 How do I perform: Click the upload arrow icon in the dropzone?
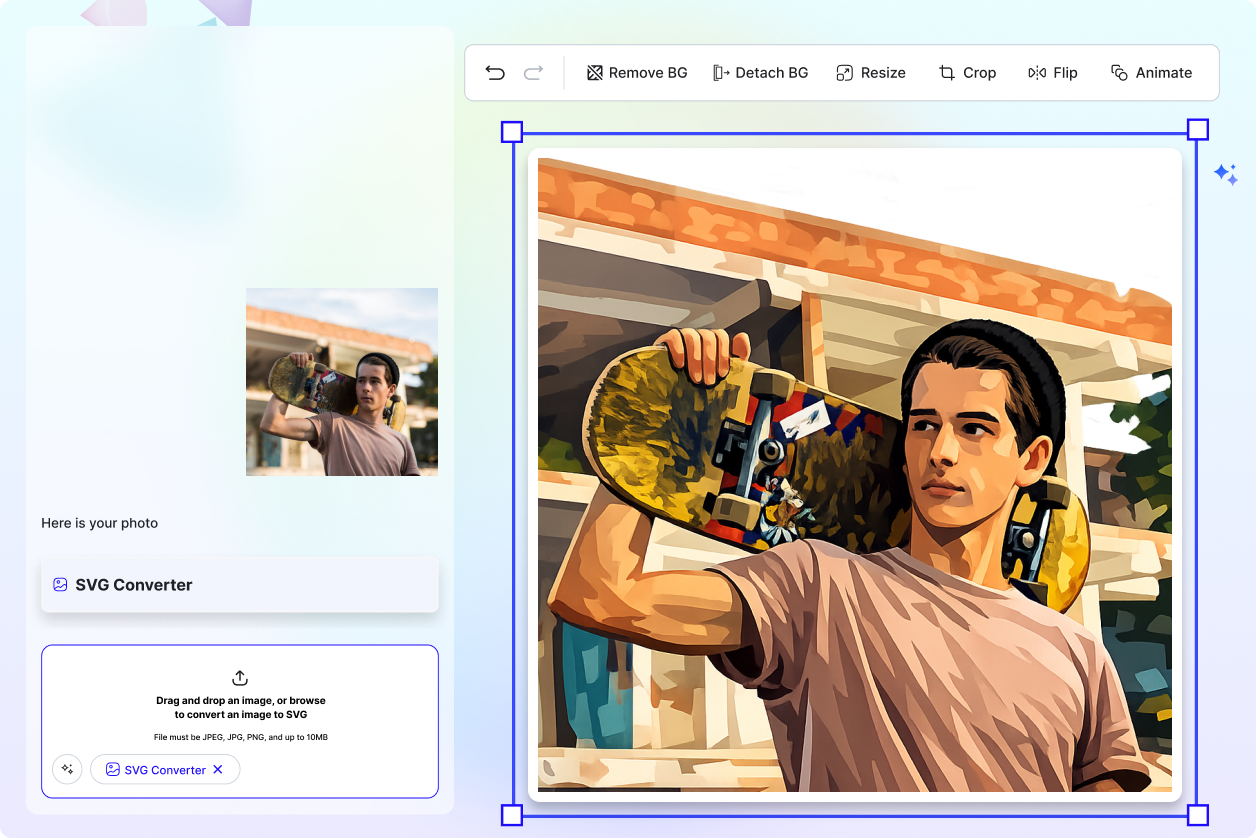tap(240, 678)
